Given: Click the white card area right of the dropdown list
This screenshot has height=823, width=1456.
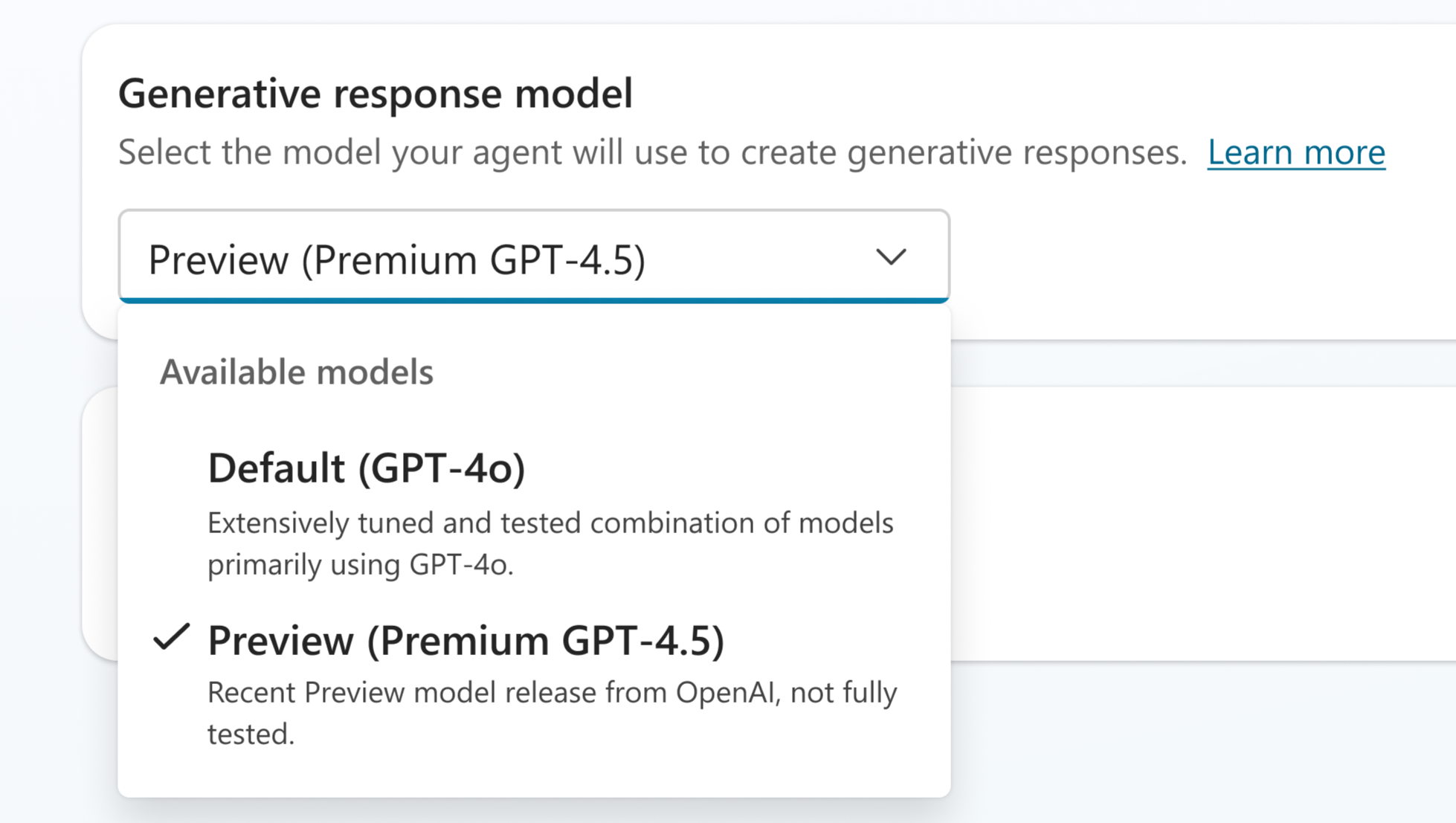Looking at the screenshot, I should pyautogui.click(x=1190, y=520).
